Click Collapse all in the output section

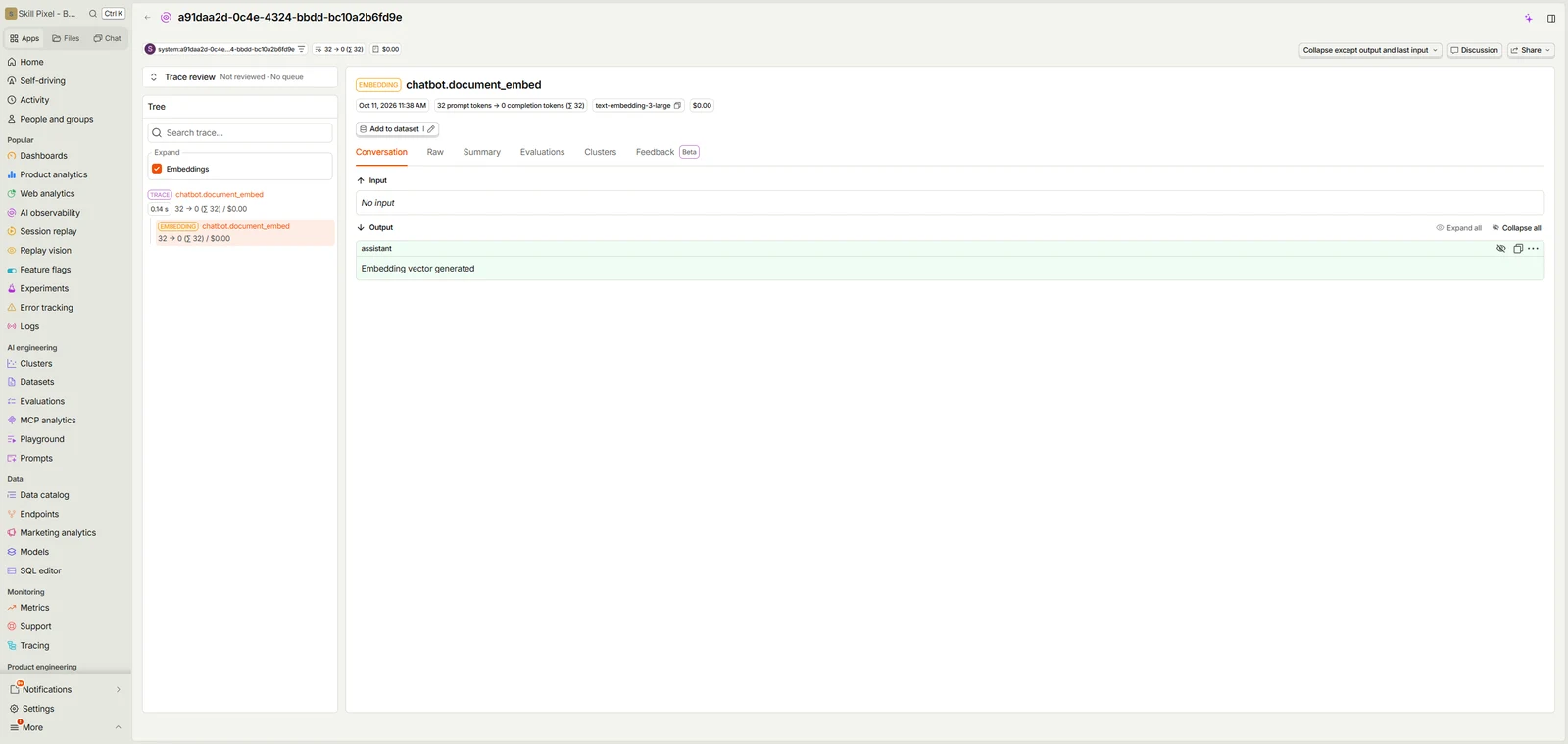pos(1517,228)
